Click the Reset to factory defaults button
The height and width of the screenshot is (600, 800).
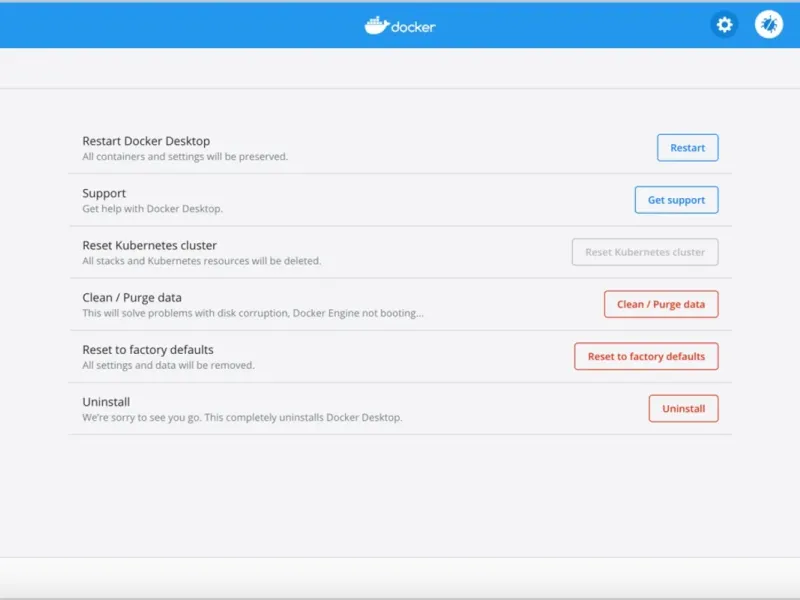[x=646, y=356]
